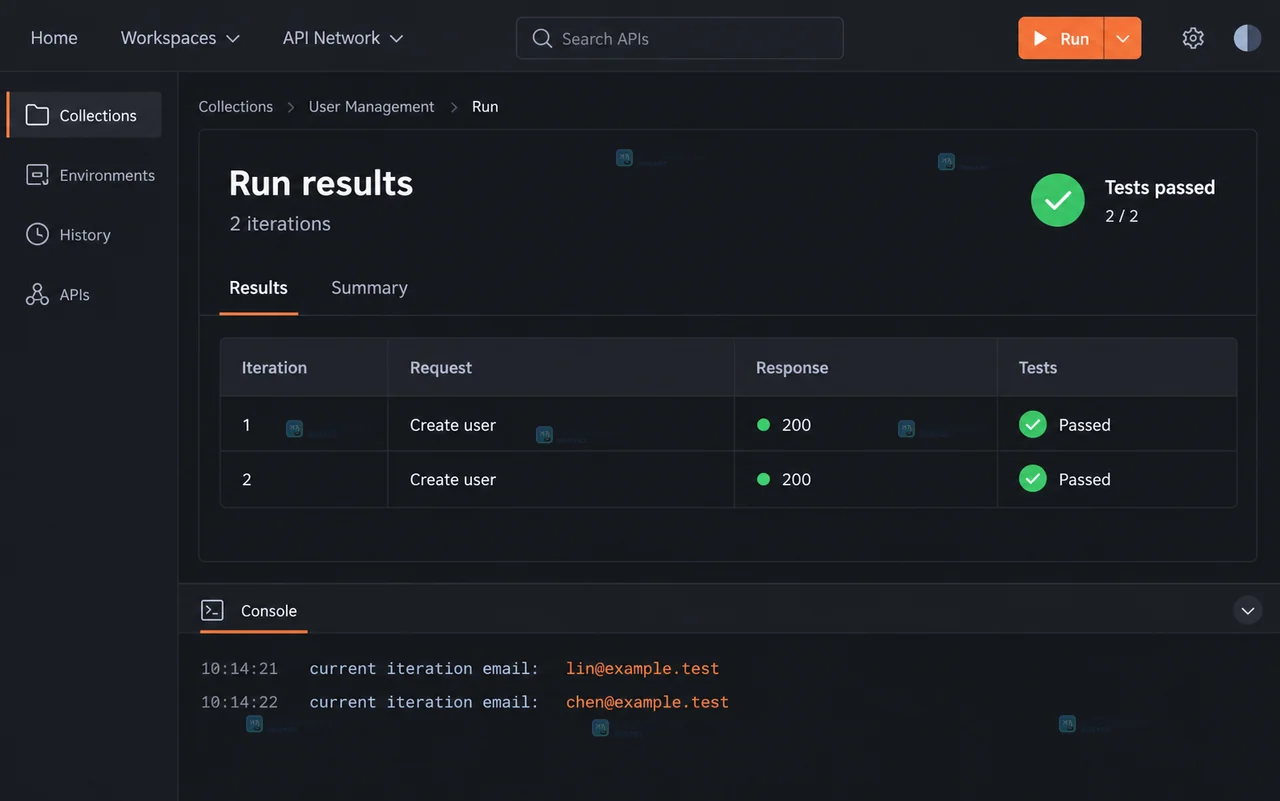This screenshot has height=801, width=1280.
Task: Collapse the Console panel with chevron
Action: click(x=1248, y=610)
